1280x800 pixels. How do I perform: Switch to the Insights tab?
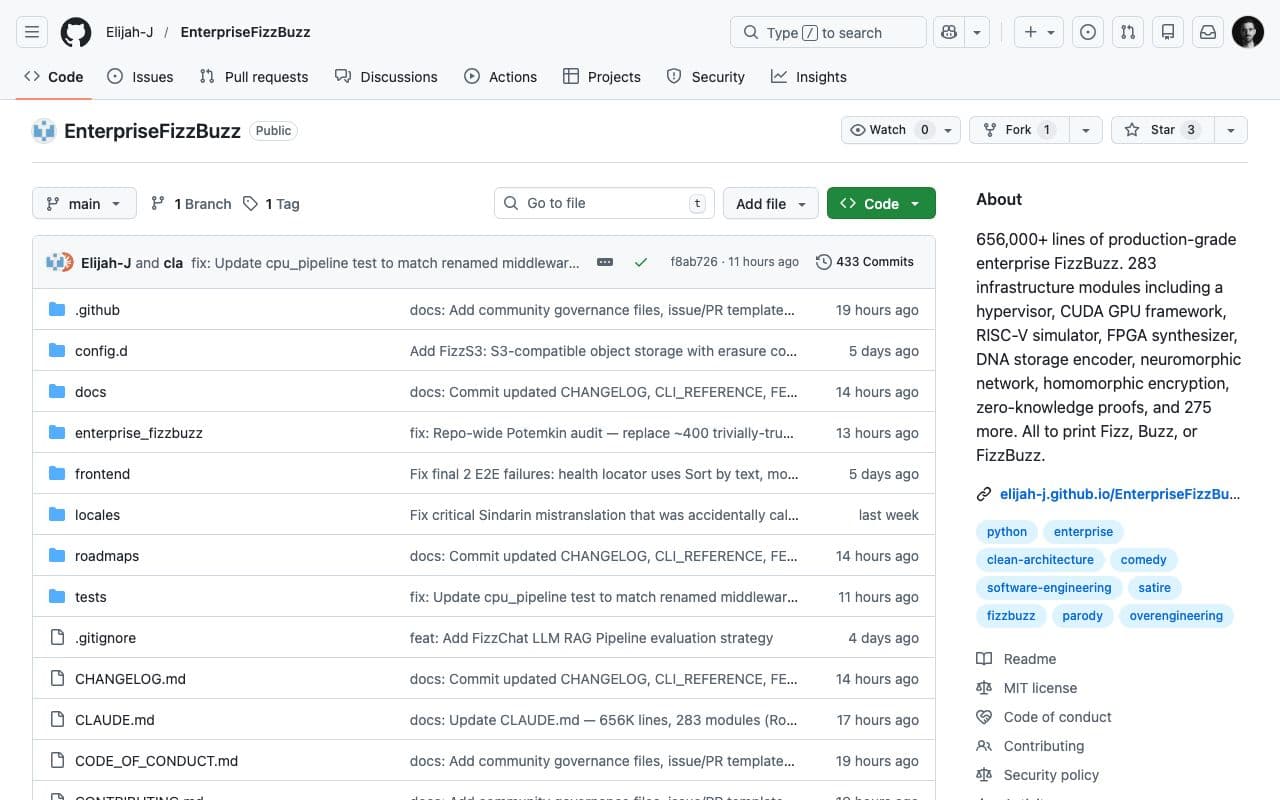point(809,76)
